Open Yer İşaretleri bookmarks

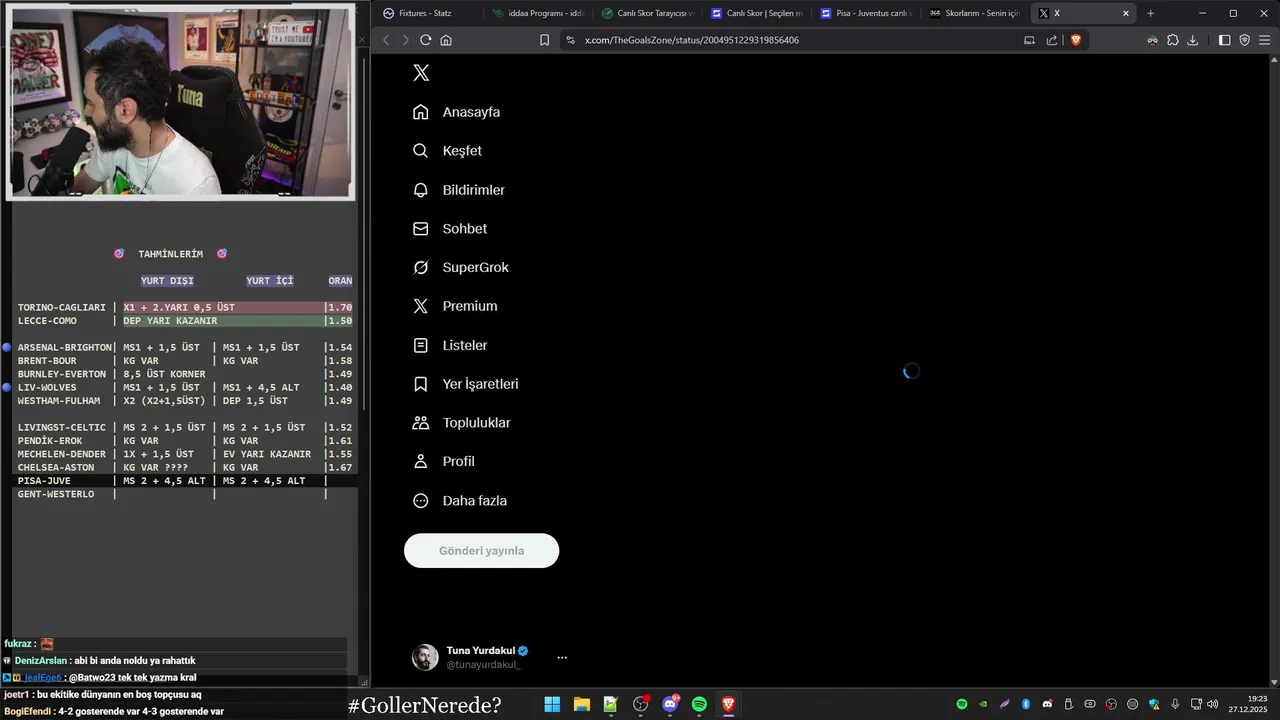point(465,384)
